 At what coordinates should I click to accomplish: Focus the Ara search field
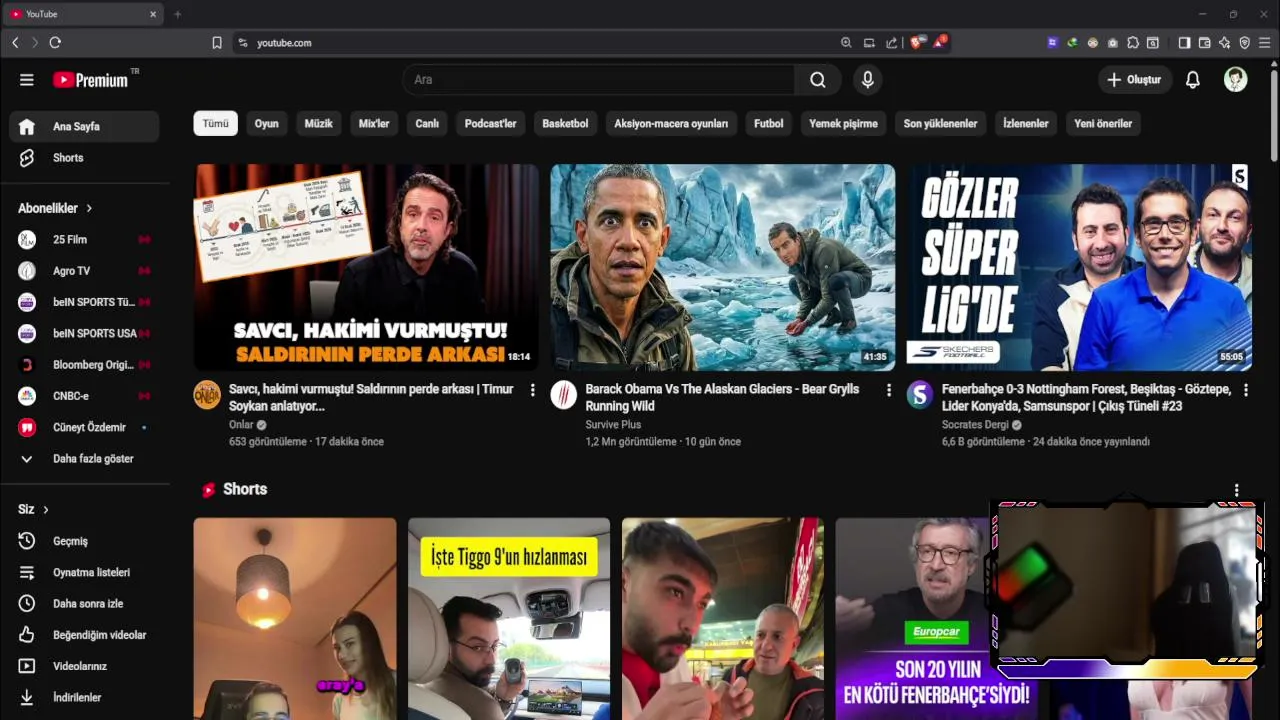pos(598,80)
